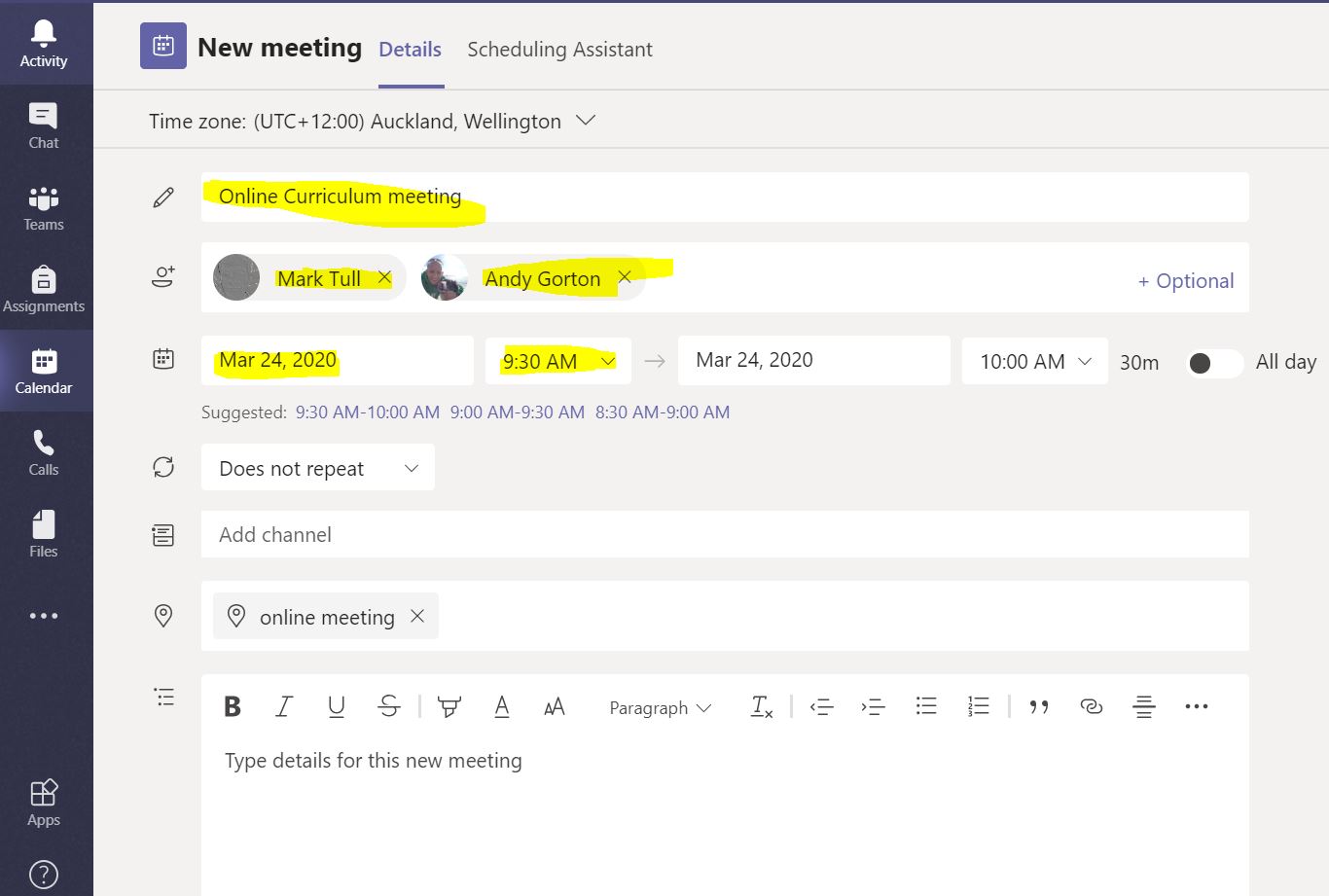Open Assignments
This screenshot has width=1329, height=896.
(x=43, y=288)
